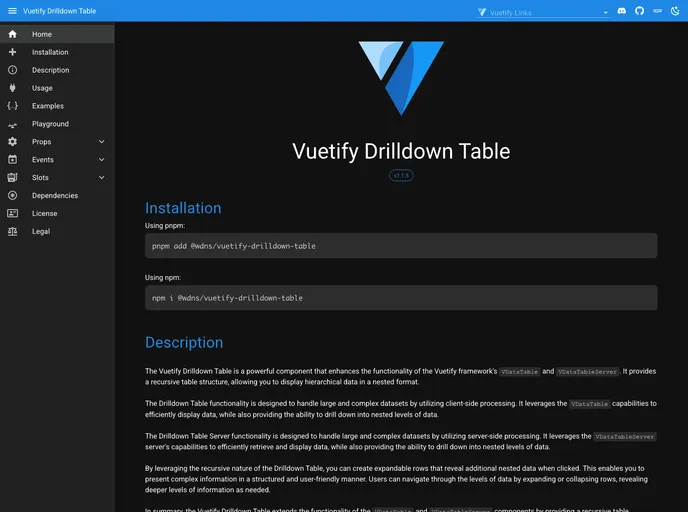Click the Description section heading link
This screenshot has width=688, height=512.
[x=184, y=342]
